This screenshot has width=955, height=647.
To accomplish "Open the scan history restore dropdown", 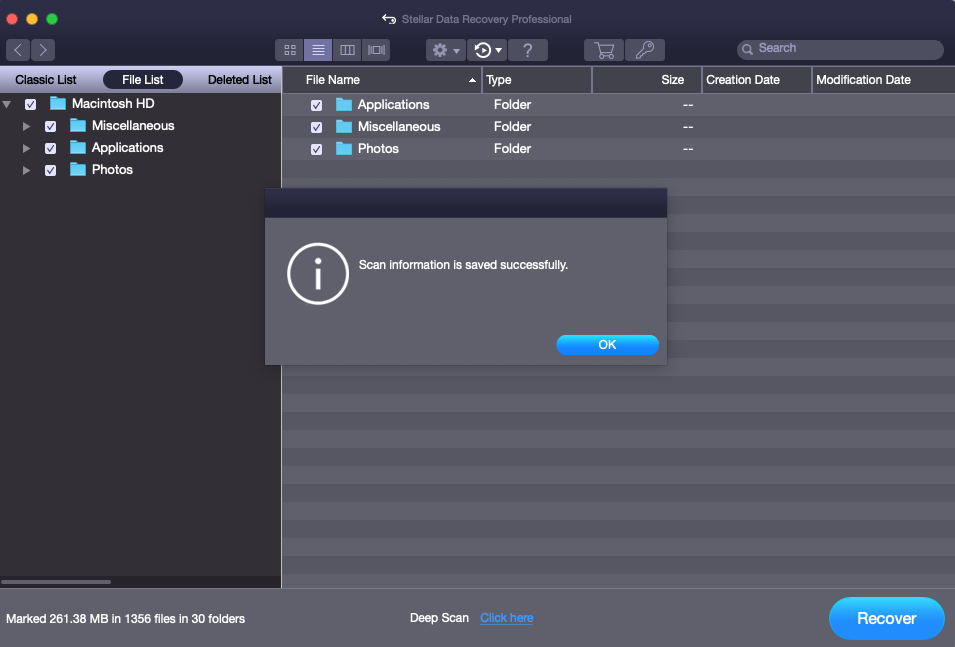I will pyautogui.click(x=487, y=50).
